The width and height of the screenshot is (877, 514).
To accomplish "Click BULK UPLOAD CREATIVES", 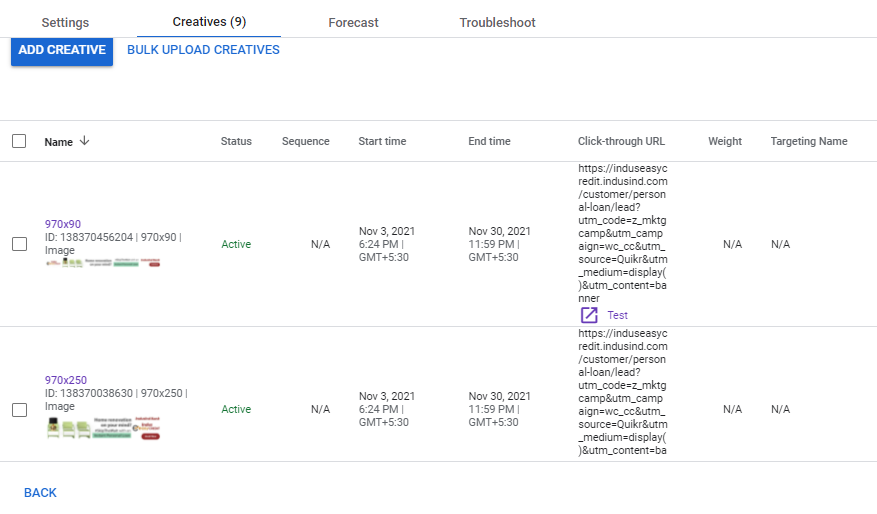I will point(203,50).
